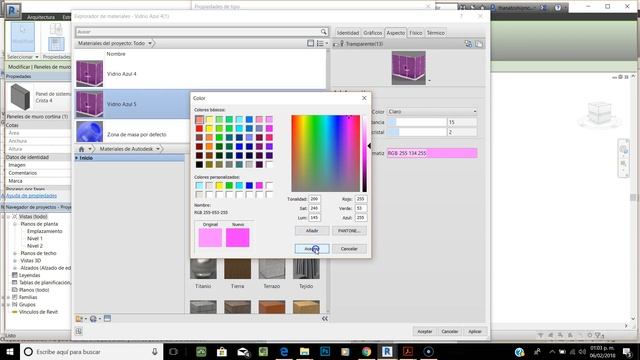
Task: Select the Tejido material thumbnail
Action: [306, 269]
